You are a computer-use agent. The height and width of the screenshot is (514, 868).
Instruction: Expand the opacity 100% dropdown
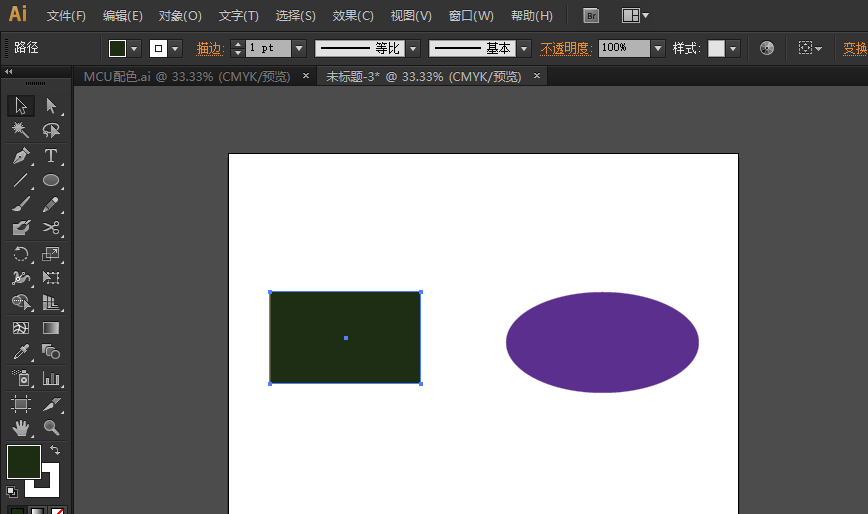(658, 49)
